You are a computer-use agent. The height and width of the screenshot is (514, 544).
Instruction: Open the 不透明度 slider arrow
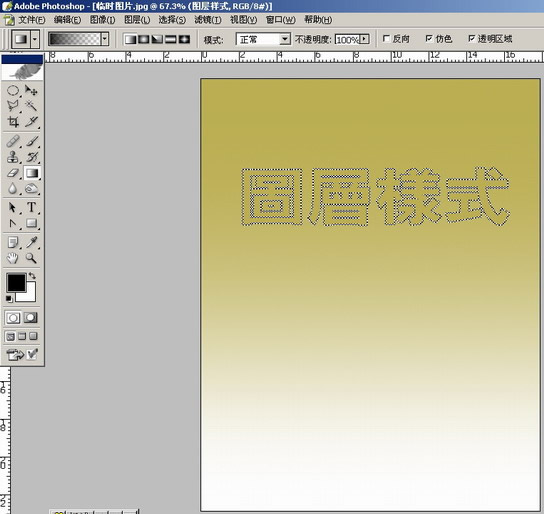point(364,39)
